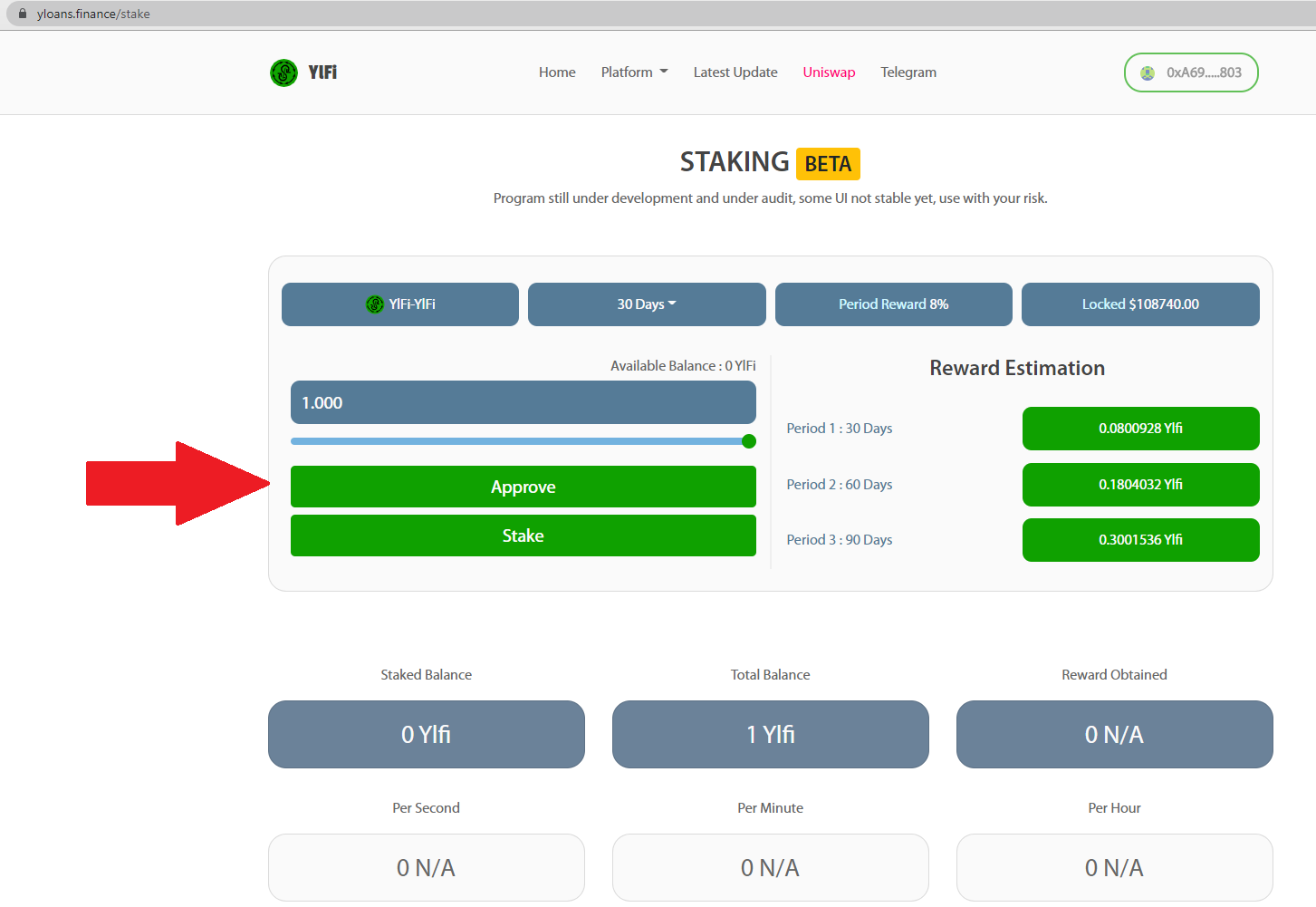Click the green Stake button
Screen dimensions: 1316x907
point(524,536)
